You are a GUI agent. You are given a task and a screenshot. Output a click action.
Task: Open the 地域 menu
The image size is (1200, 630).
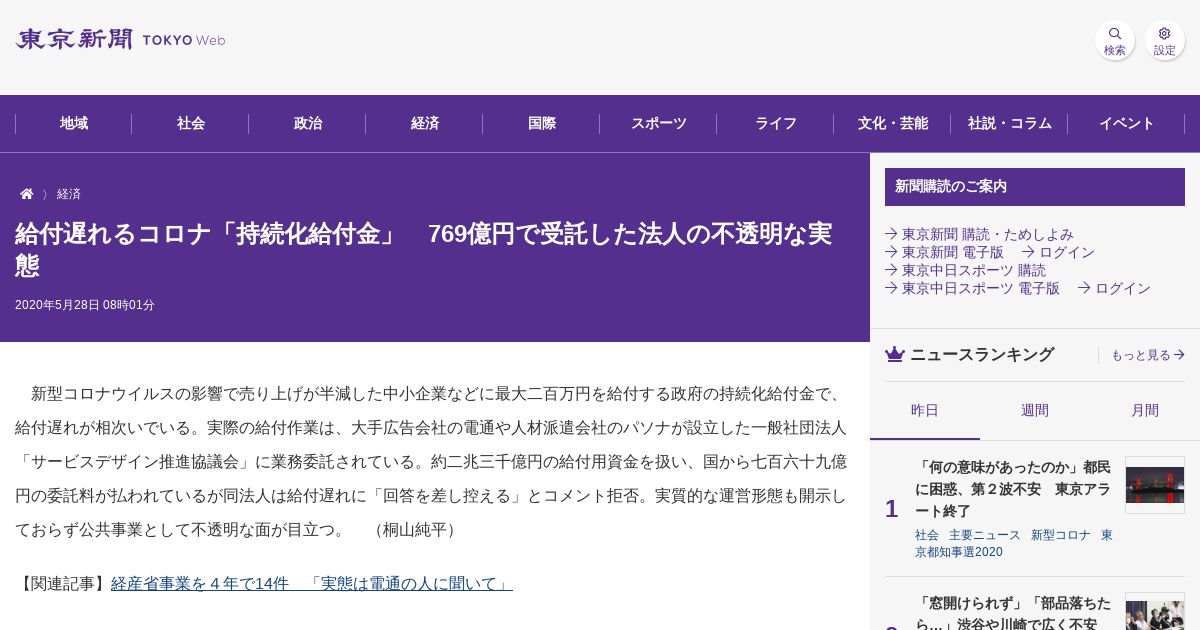(x=74, y=123)
